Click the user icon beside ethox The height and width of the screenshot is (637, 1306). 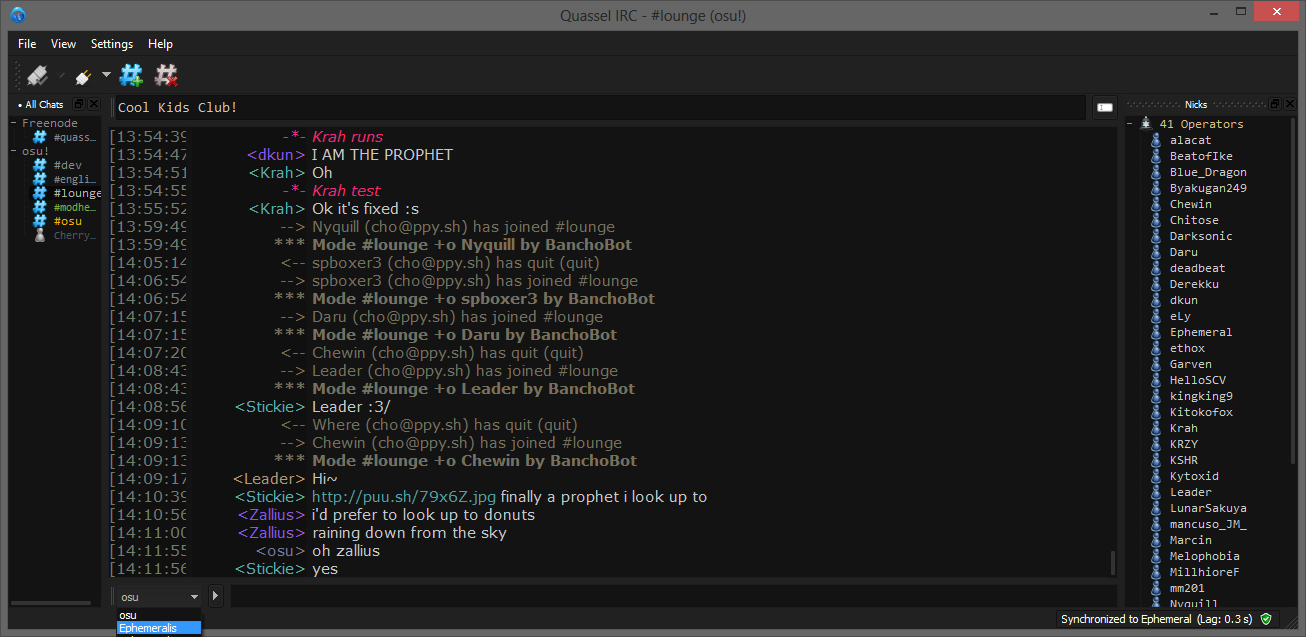coord(1157,348)
